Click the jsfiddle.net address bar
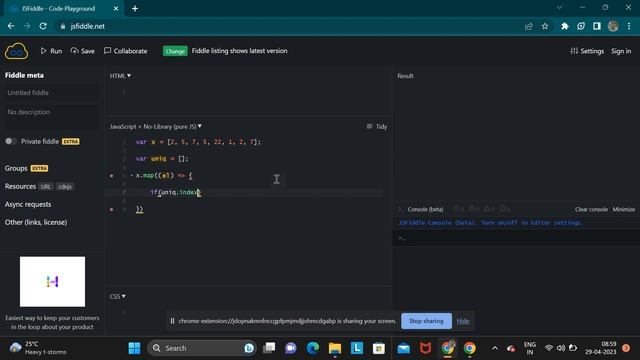The height and width of the screenshot is (360, 640). (286, 26)
